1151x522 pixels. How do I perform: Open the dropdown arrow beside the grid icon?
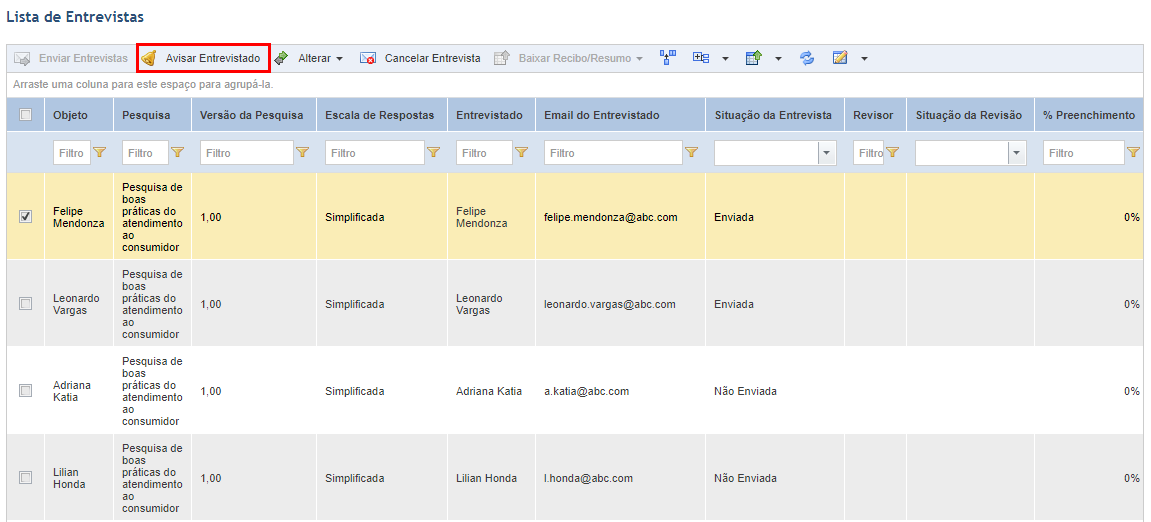click(x=725, y=59)
